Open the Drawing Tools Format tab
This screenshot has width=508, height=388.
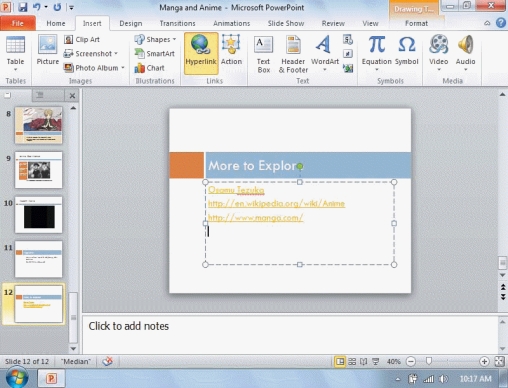(x=416, y=23)
